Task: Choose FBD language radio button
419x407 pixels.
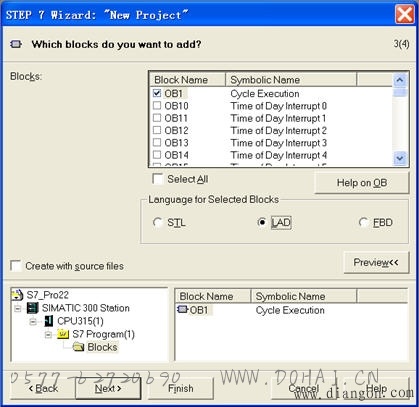Action: tap(363, 222)
